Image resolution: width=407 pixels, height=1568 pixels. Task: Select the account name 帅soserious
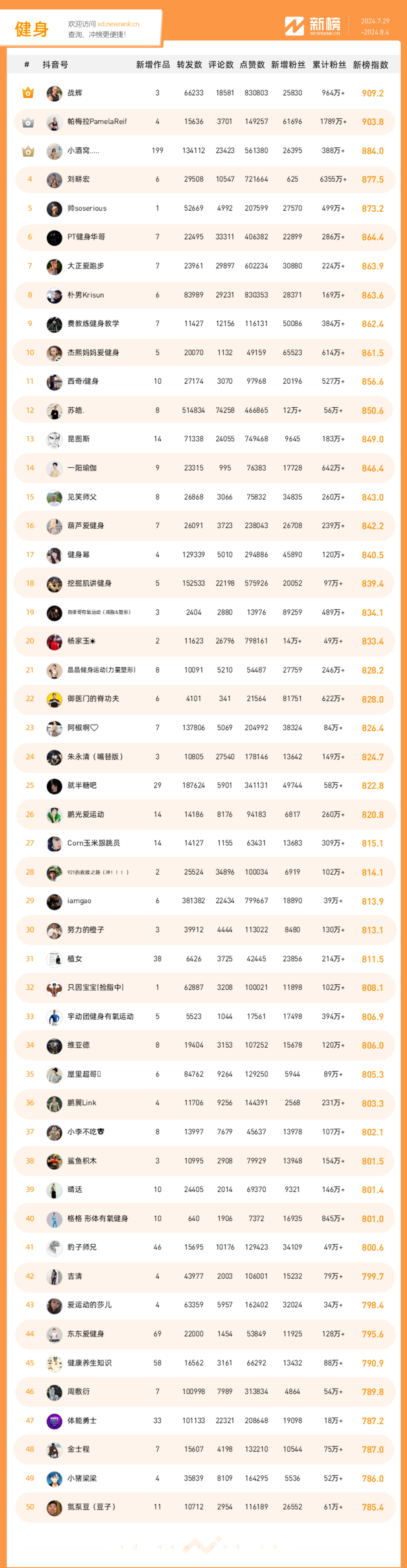click(87, 208)
